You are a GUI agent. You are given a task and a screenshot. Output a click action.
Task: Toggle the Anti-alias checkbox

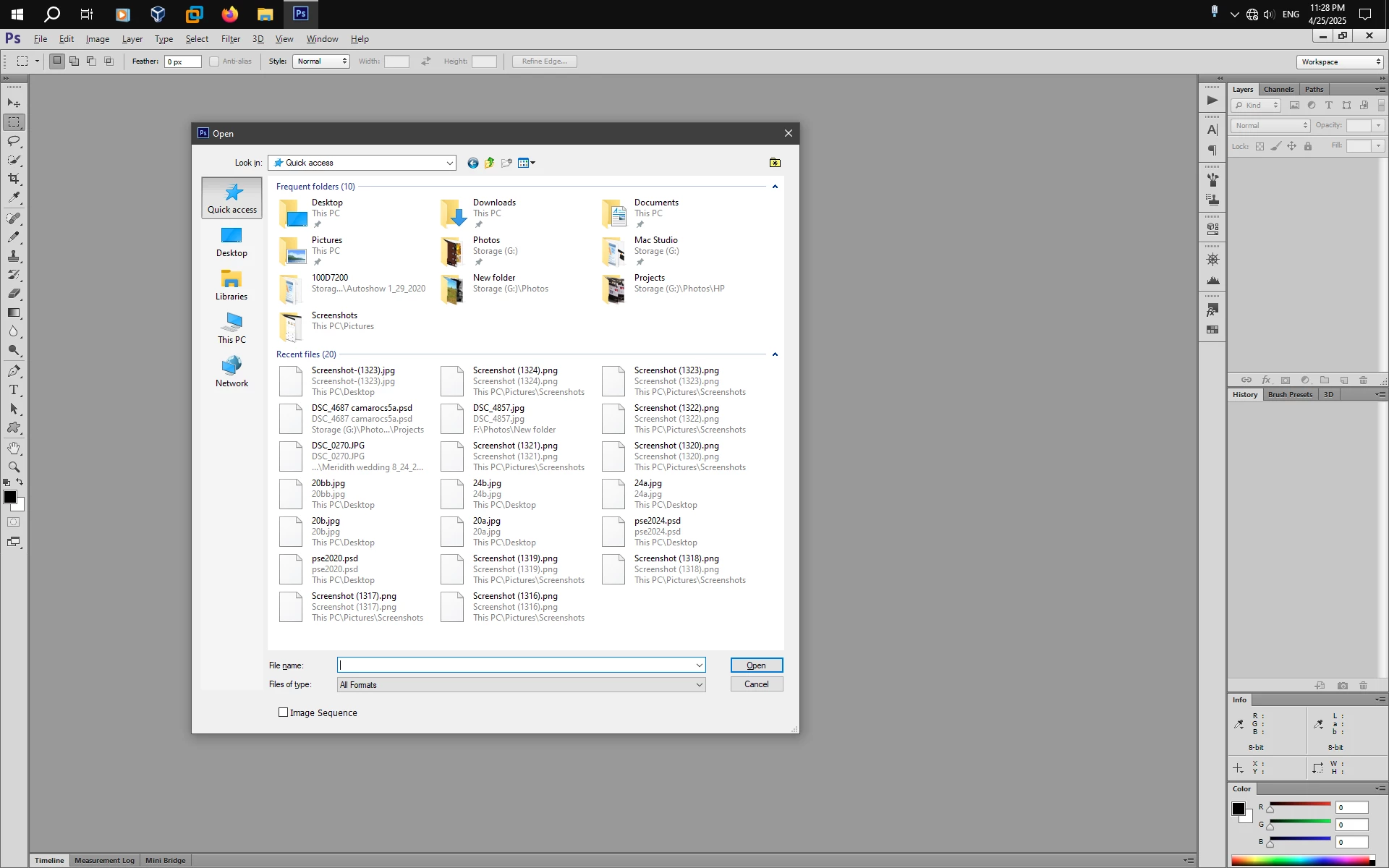pos(214,61)
